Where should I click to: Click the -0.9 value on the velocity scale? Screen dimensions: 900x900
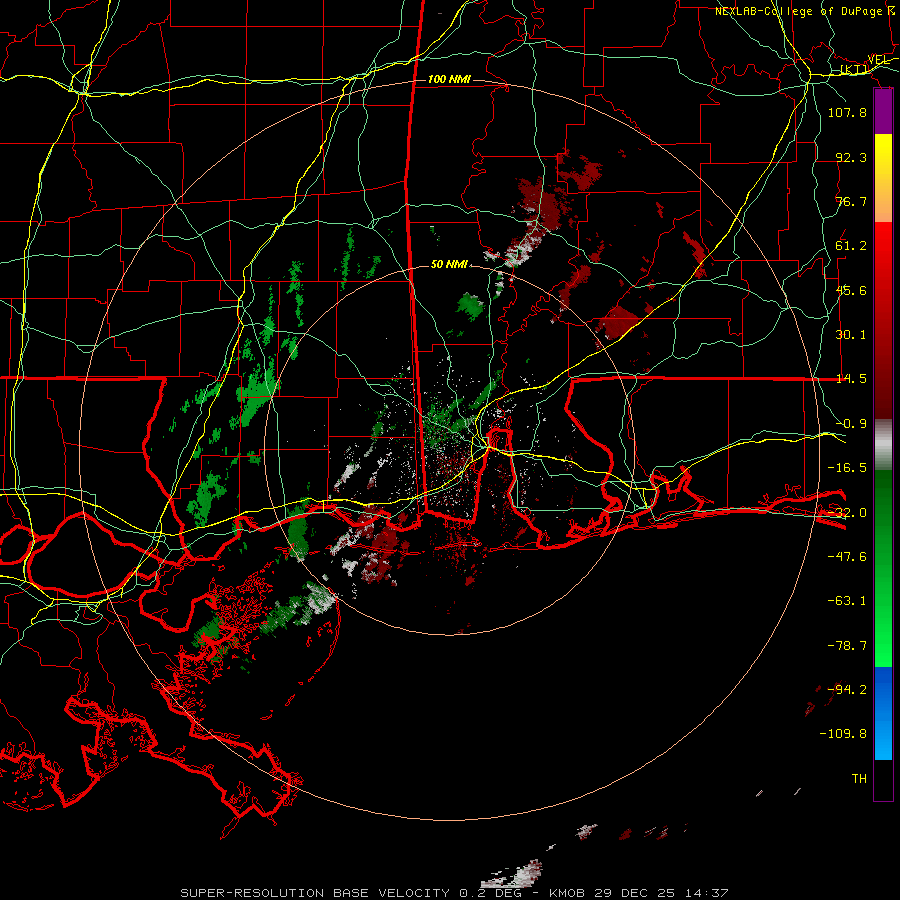coord(851,424)
